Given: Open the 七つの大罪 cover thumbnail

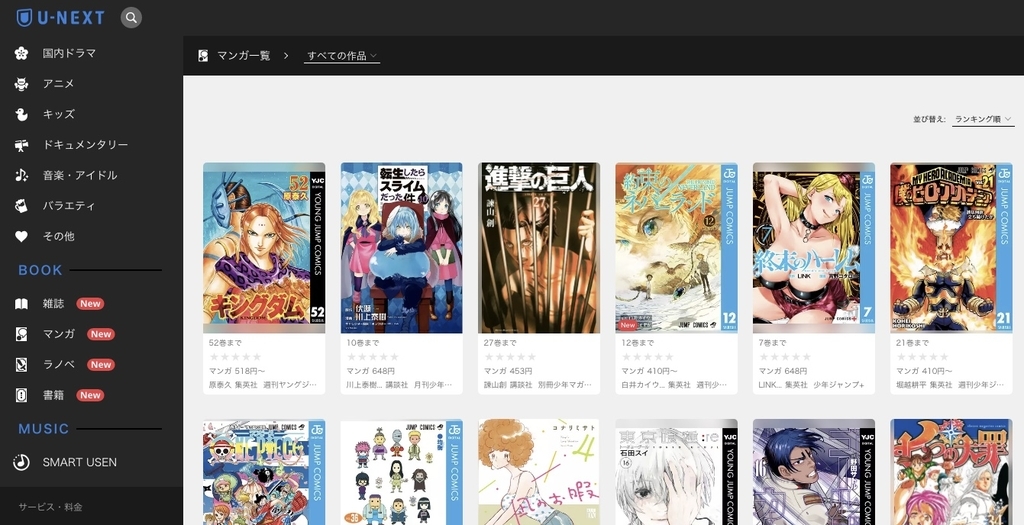Looking at the screenshot, I should pos(952,472).
